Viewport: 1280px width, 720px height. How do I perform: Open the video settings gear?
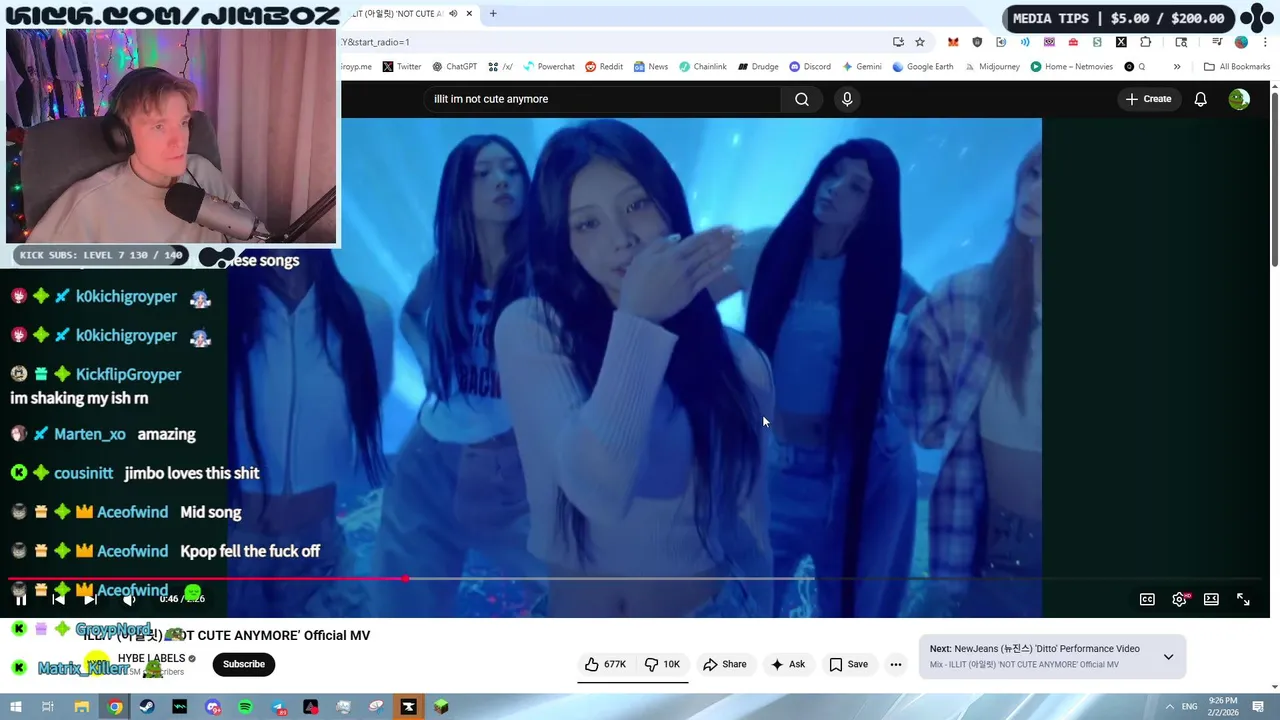click(1180, 599)
